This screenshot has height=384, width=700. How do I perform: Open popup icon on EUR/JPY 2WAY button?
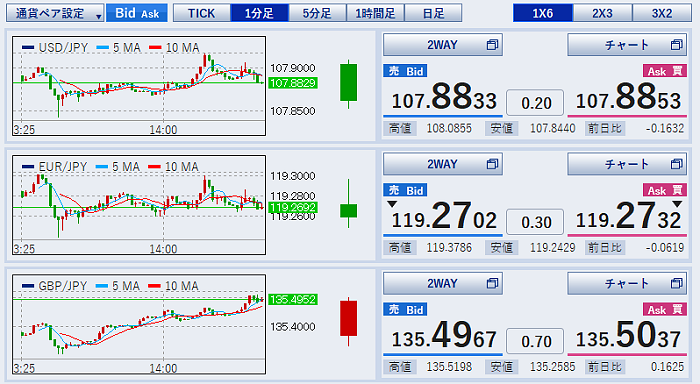point(492,164)
